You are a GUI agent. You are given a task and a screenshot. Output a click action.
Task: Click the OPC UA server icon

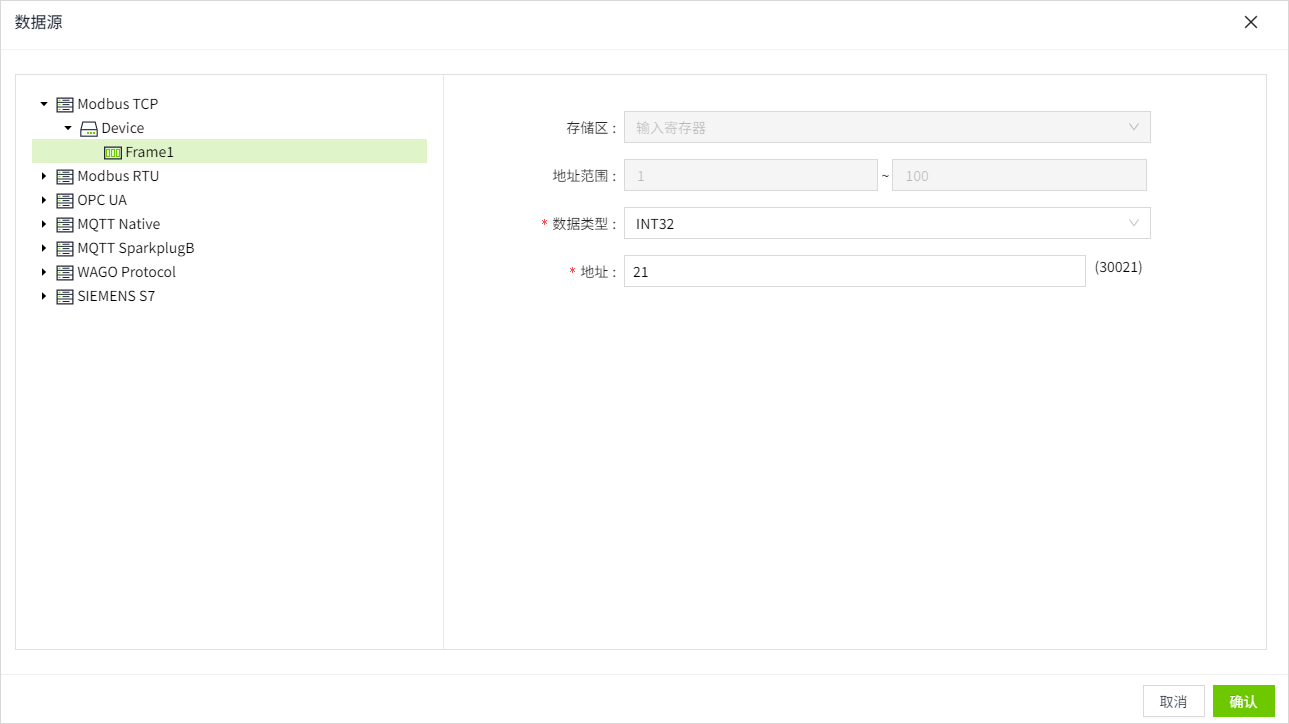(x=65, y=200)
